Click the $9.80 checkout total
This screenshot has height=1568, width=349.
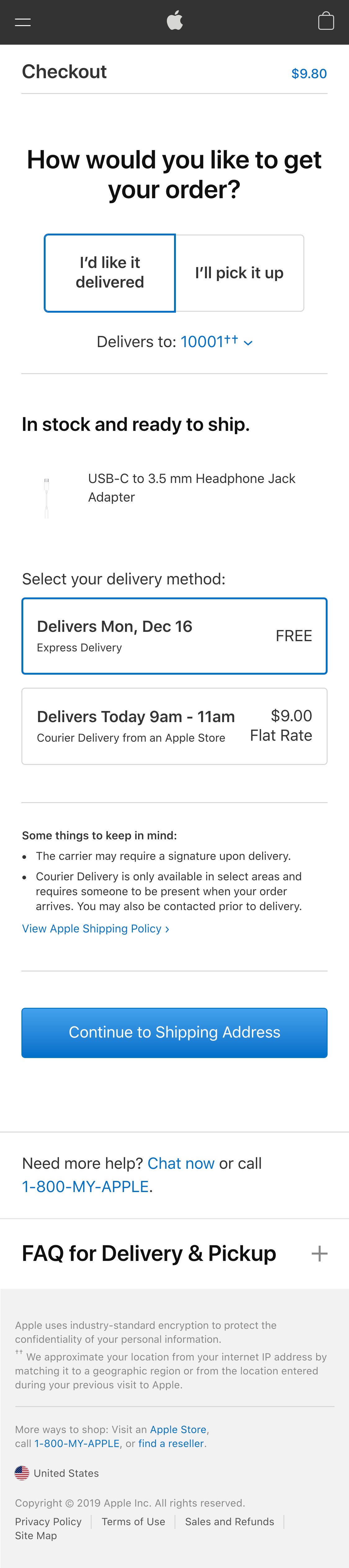click(309, 73)
